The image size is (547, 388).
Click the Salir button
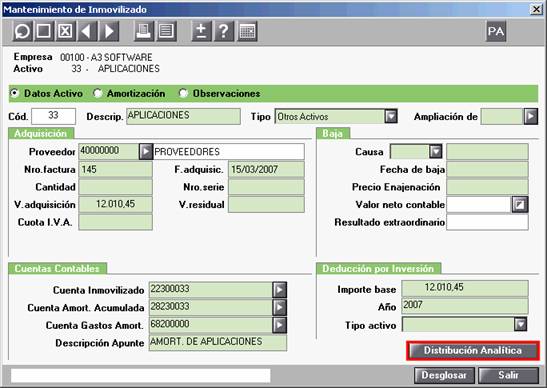(x=508, y=375)
